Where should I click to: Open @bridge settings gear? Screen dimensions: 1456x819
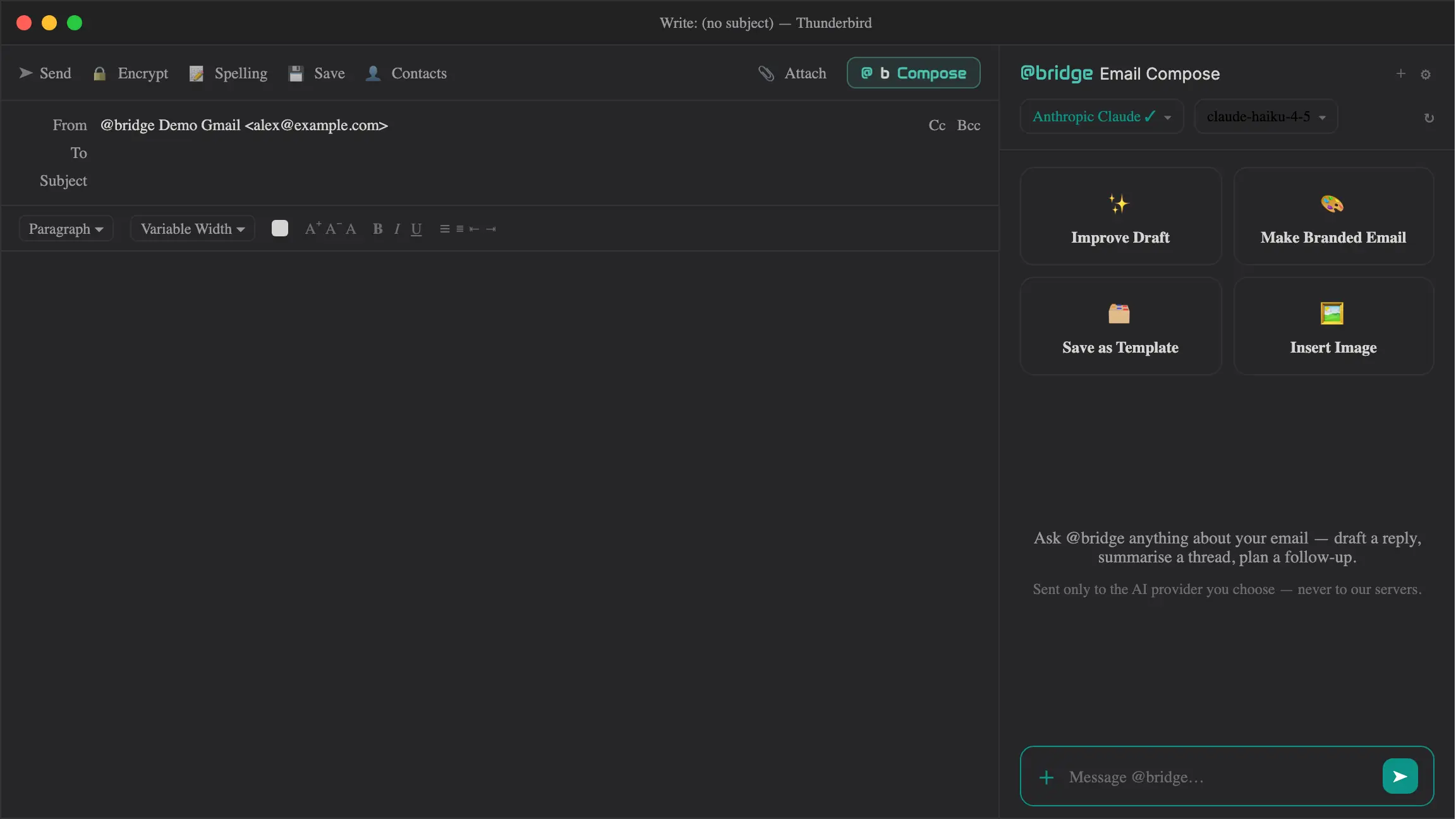1426,75
